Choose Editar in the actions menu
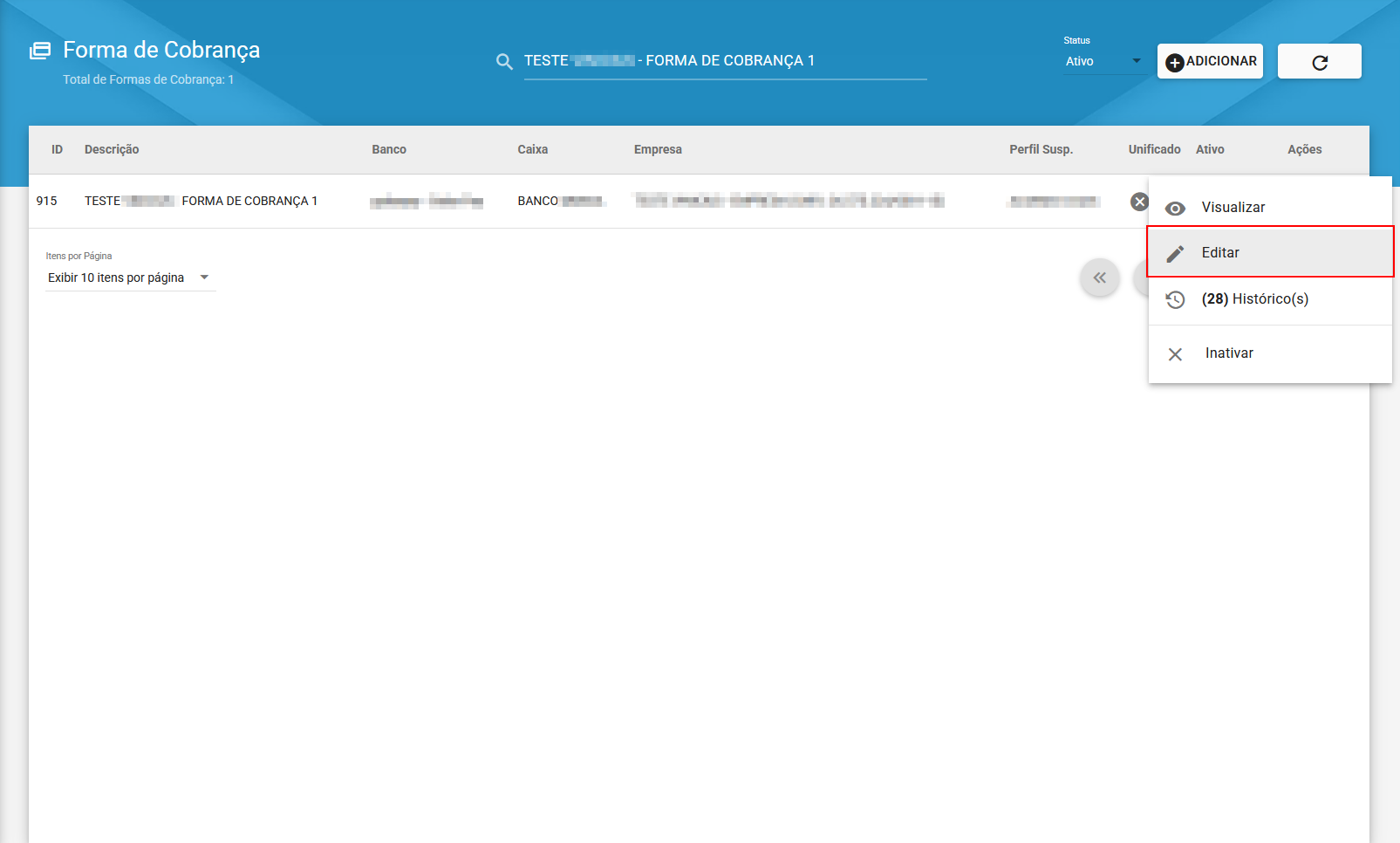This screenshot has height=843, width=1400. (1220, 253)
